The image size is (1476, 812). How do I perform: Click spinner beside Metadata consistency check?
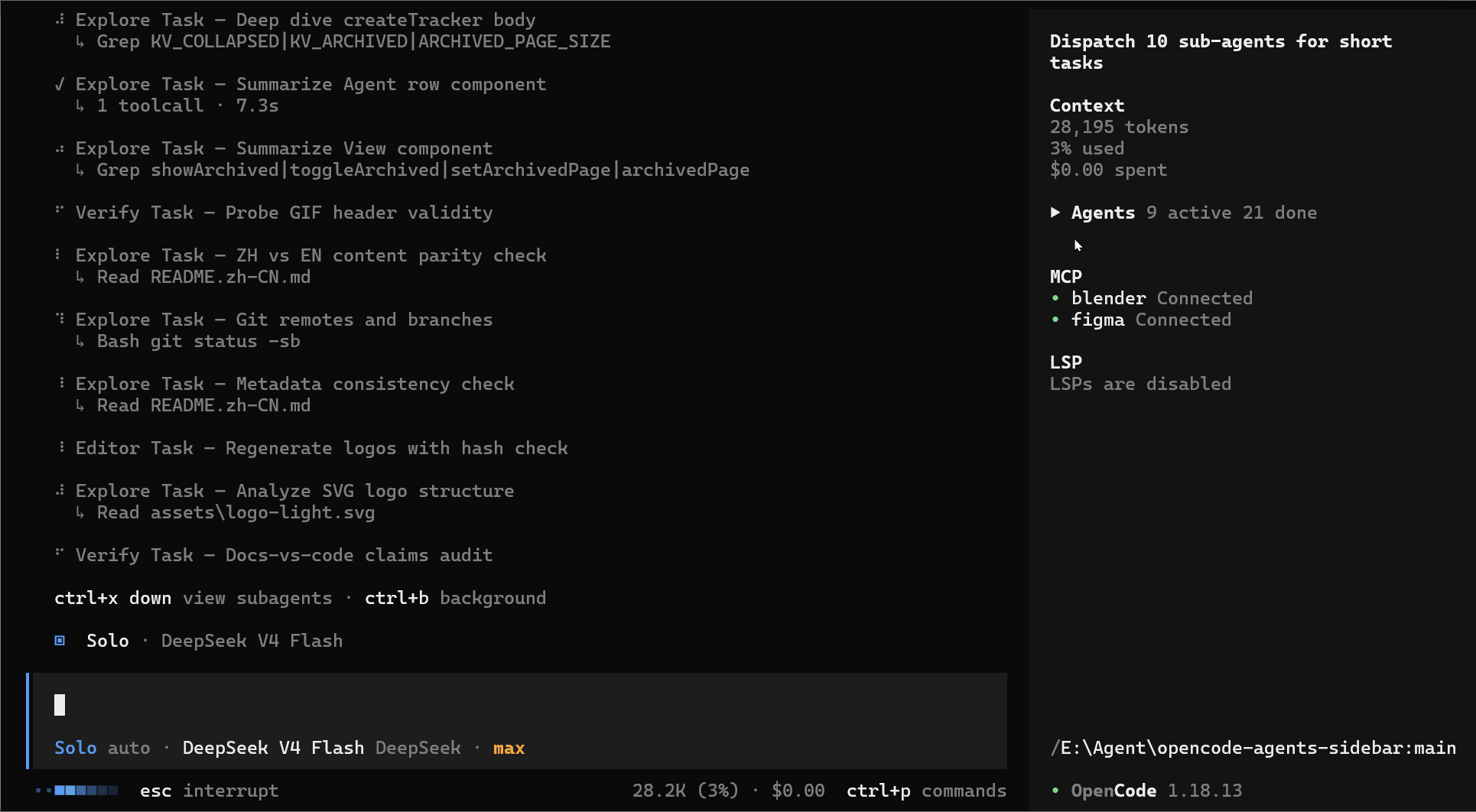pos(61,382)
